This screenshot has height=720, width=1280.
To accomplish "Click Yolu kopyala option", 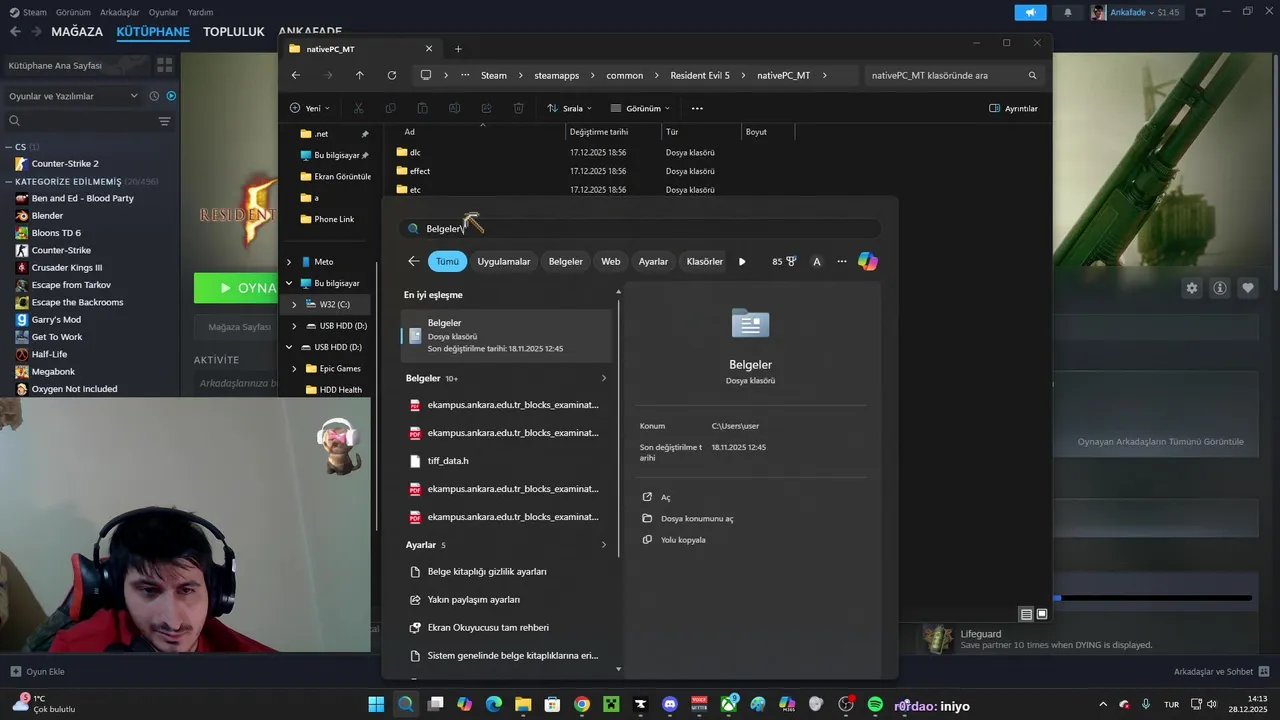I will 674,540.
